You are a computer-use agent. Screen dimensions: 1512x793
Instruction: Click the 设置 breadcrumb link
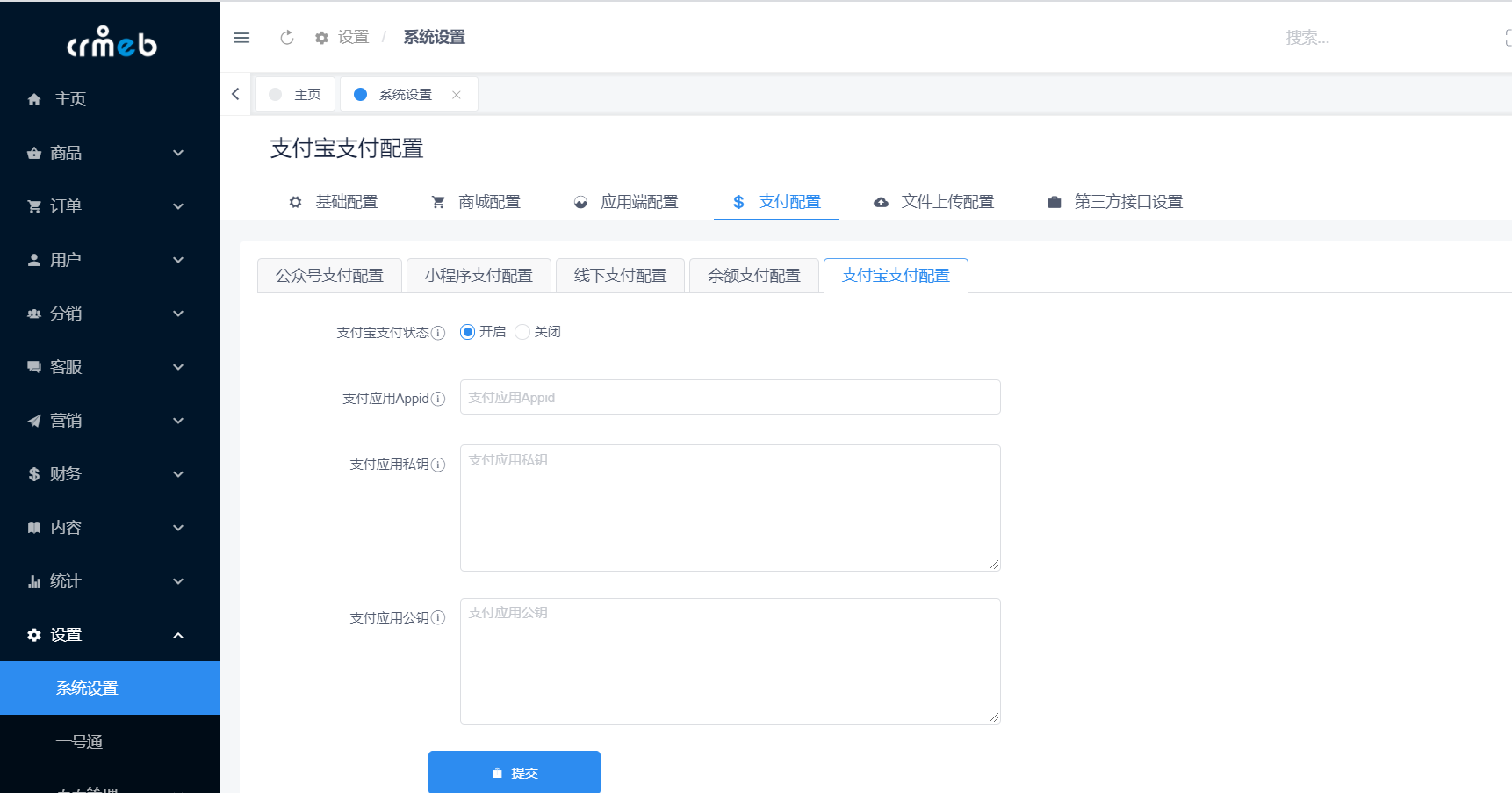point(353,38)
